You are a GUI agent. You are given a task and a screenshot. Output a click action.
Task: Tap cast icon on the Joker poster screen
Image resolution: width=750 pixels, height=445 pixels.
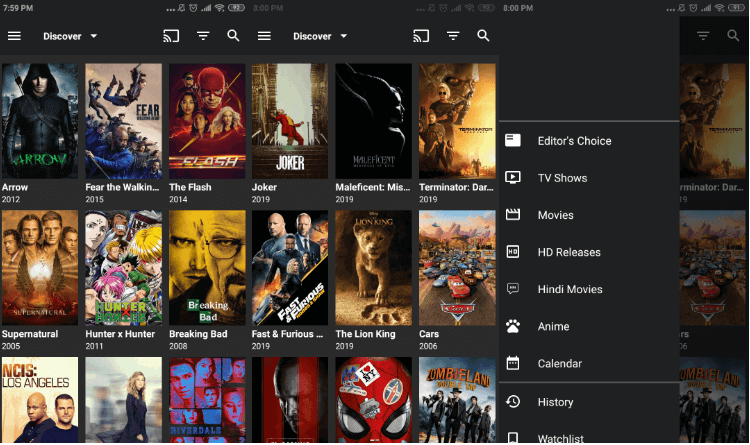tap(421, 36)
